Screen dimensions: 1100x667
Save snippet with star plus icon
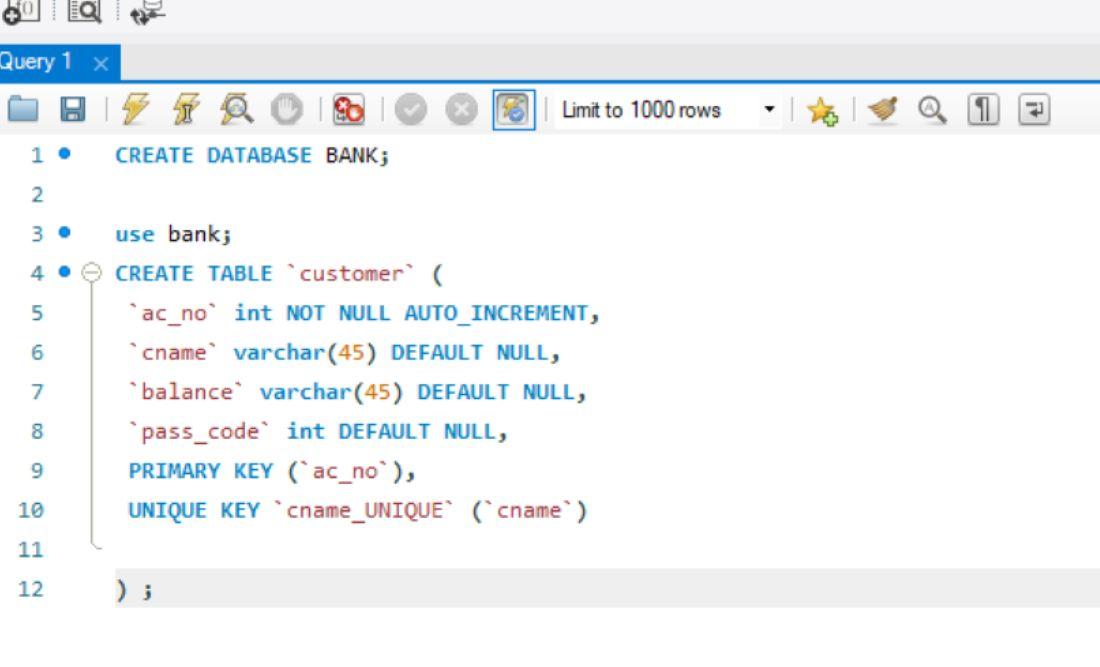(x=822, y=111)
